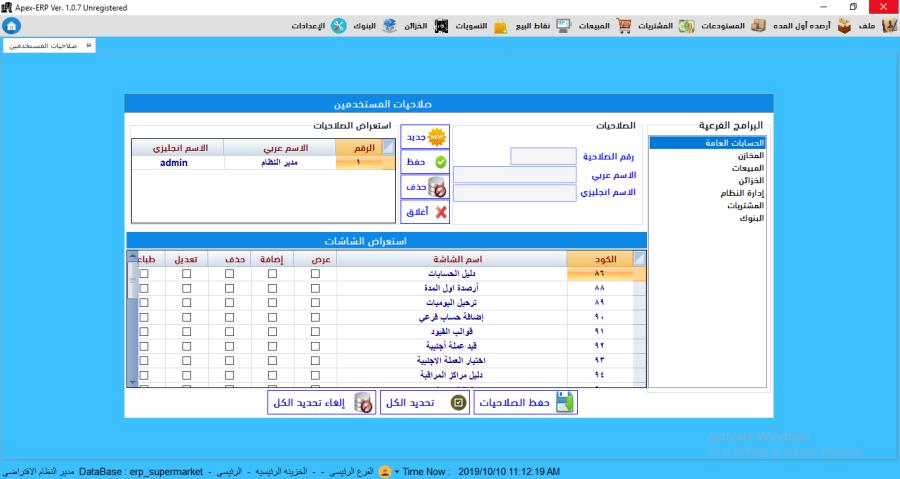Click the user face icon in status bar
Screen dimensions: 900x479
[x=385, y=472]
